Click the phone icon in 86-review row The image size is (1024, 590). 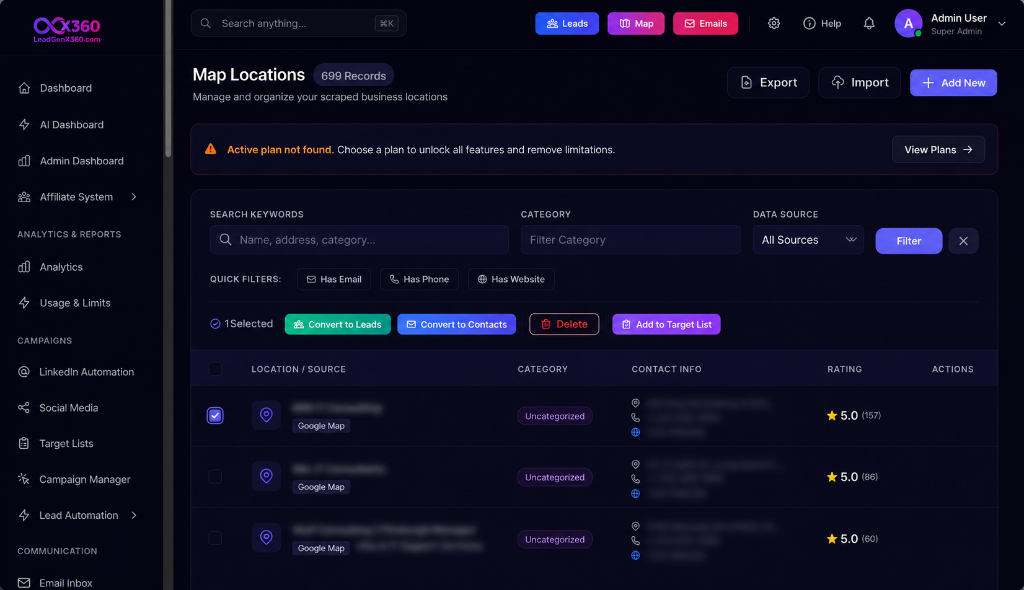(635, 479)
